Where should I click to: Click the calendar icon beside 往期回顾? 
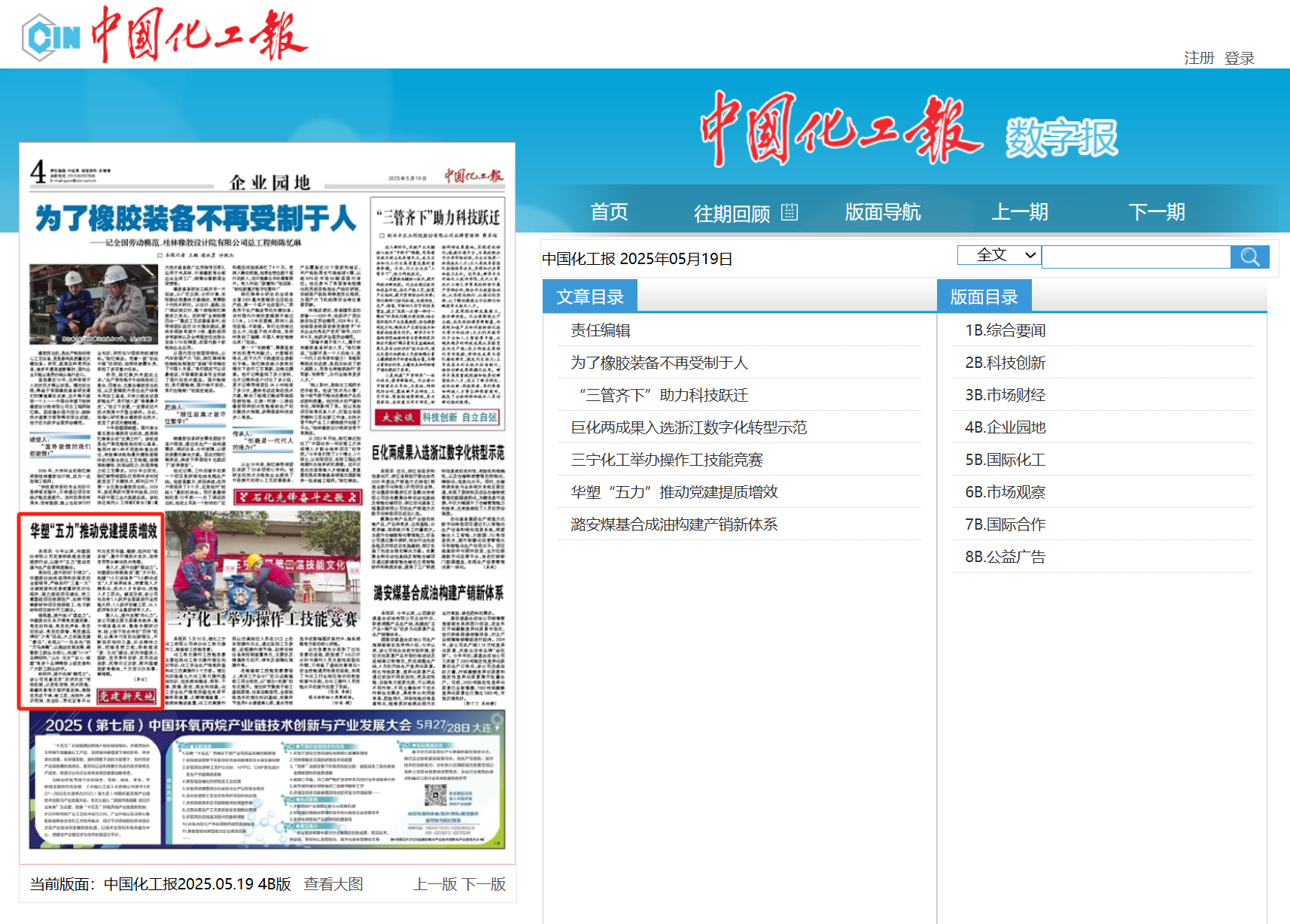[x=789, y=212]
